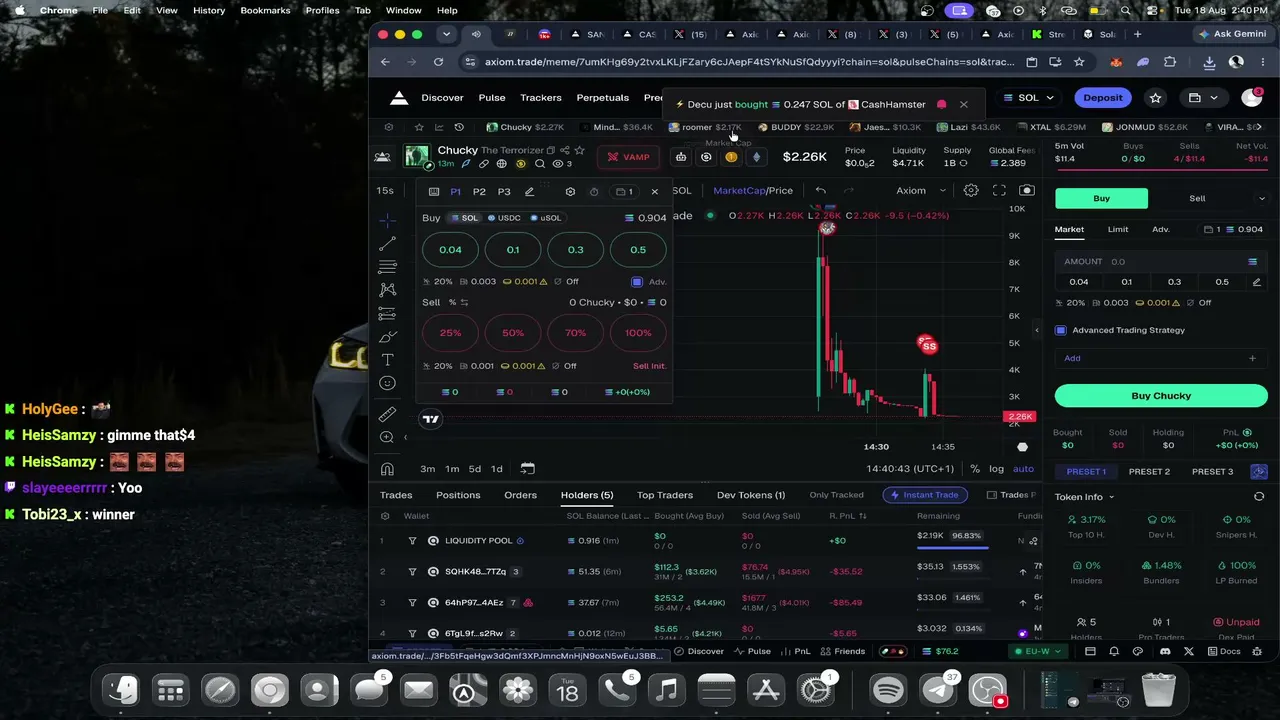Edit instant trade presets with pencil icon
Screen dimensions: 1280x720
(529, 191)
